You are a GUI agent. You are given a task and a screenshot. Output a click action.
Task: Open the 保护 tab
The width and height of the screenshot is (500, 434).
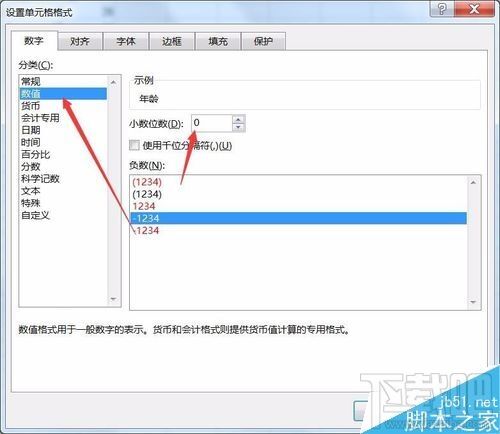tap(263, 41)
